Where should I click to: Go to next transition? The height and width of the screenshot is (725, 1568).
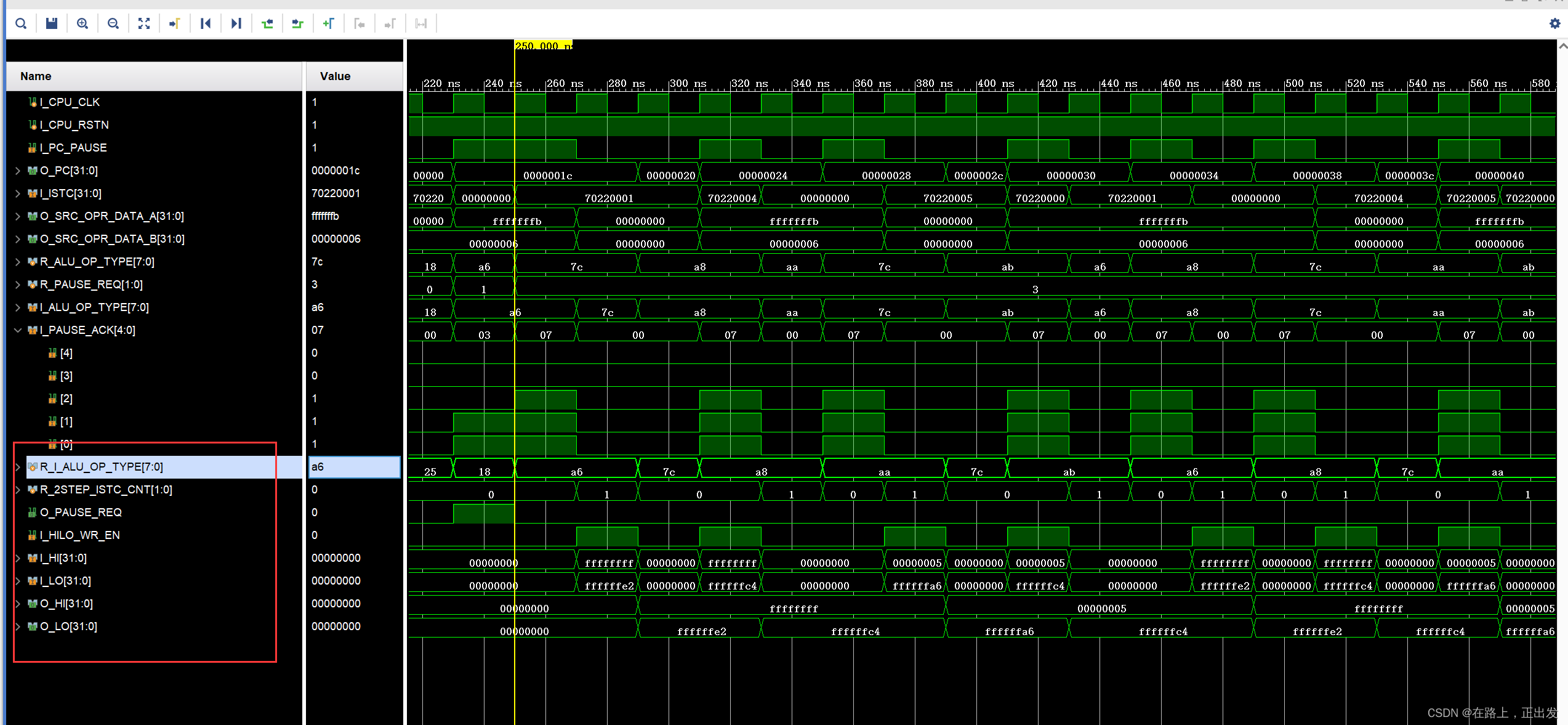pyautogui.click(x=298, y=23)
